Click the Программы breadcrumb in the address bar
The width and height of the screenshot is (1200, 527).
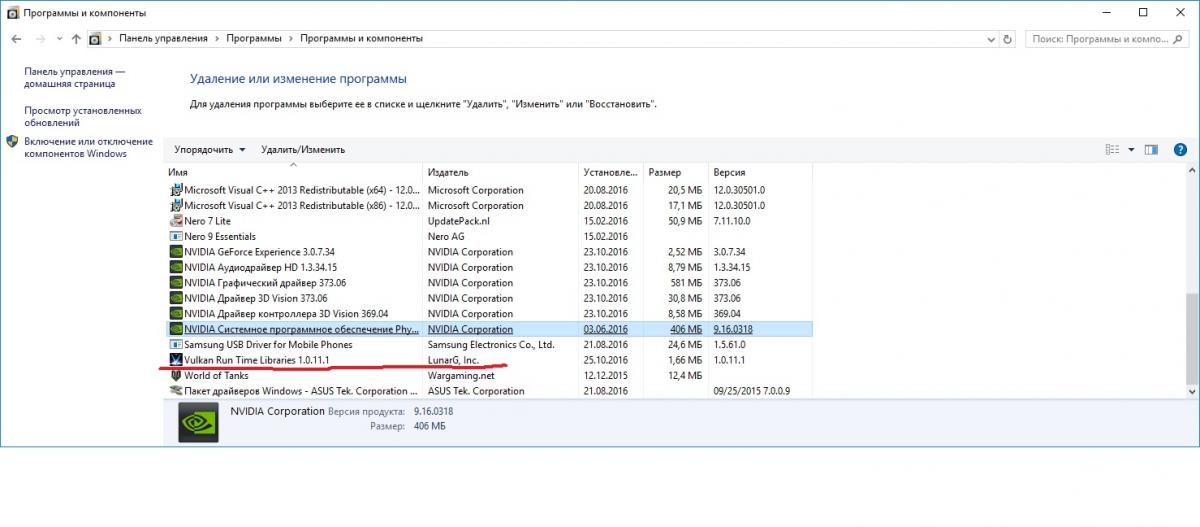(x=252, y=38)
